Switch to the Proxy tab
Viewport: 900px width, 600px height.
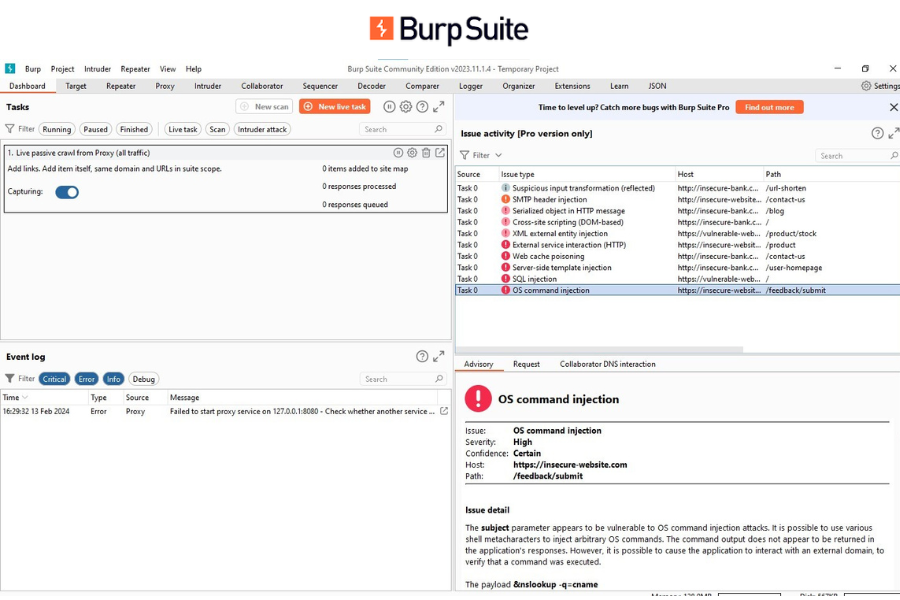165,86
